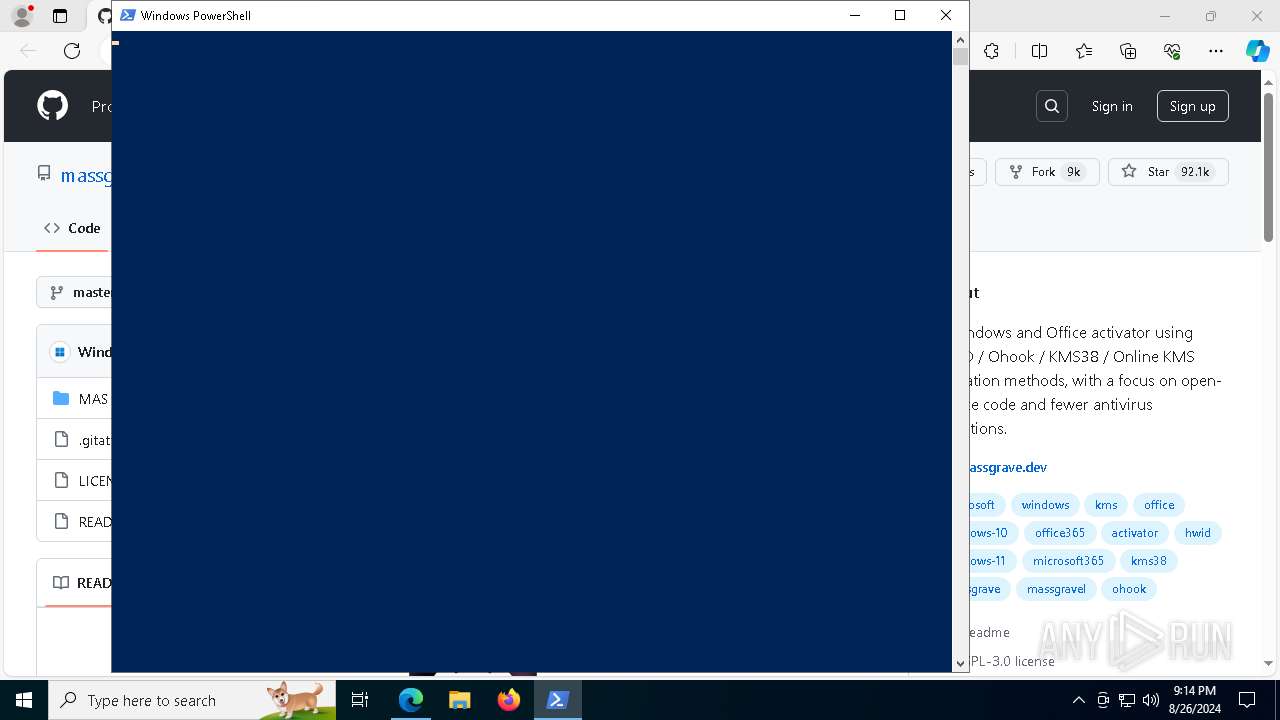This screenshot has height=720, width=1280.
Task: Open Firefox from taskbar
Action: [x=509, y=700]
